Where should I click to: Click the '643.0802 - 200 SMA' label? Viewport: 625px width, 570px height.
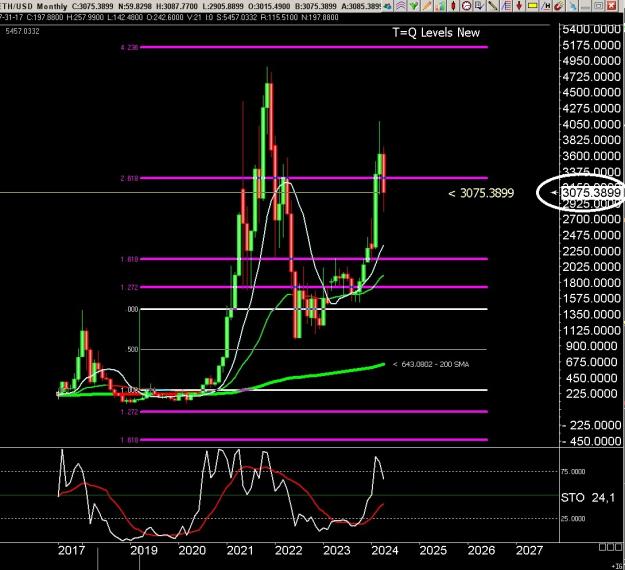pos(430,364)
